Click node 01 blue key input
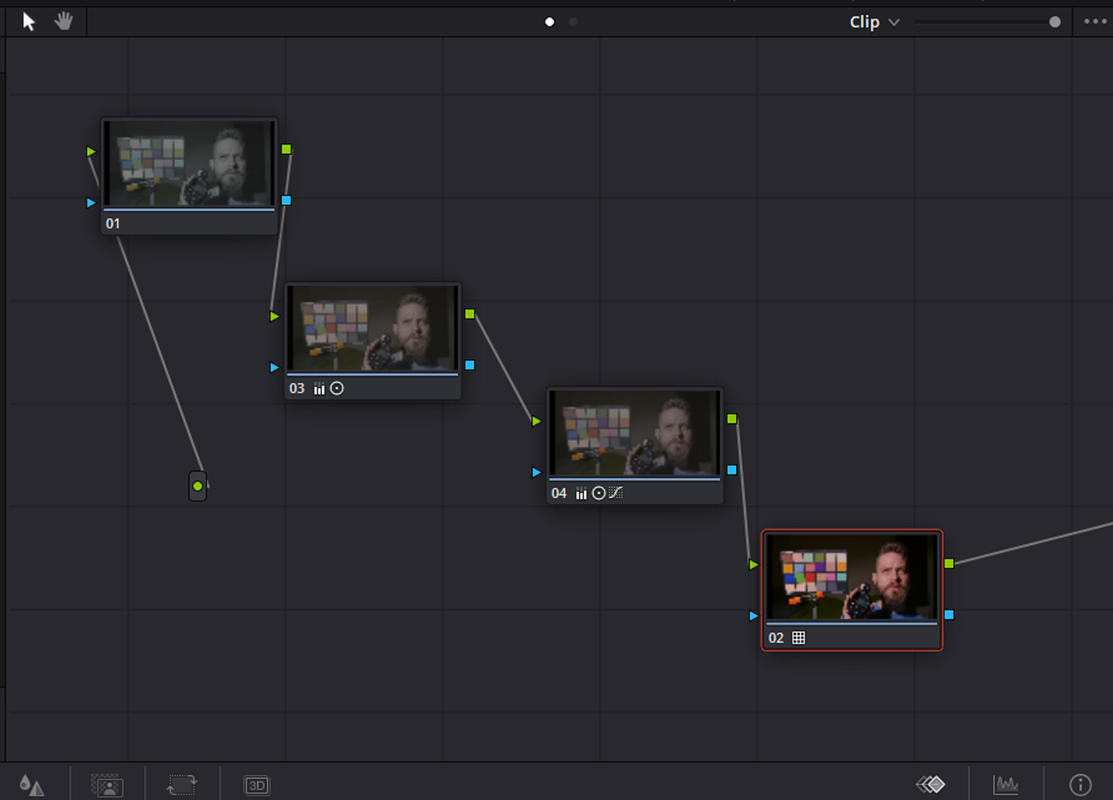Screen dimensions: 1113x800 click(x=91, y=202)
